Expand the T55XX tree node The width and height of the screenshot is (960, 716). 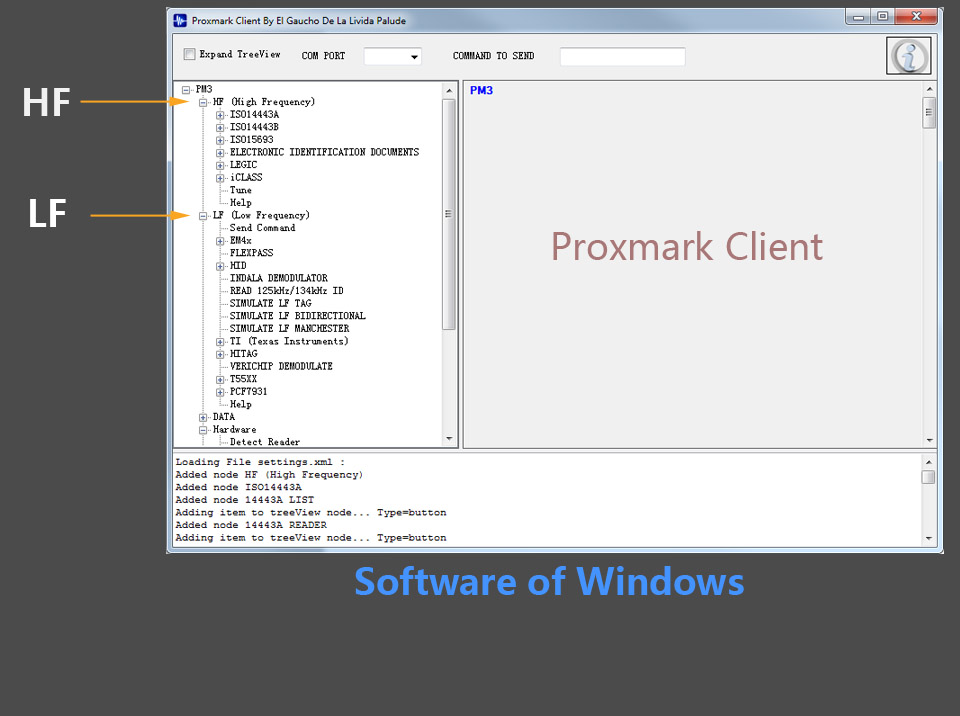(220, 380)
